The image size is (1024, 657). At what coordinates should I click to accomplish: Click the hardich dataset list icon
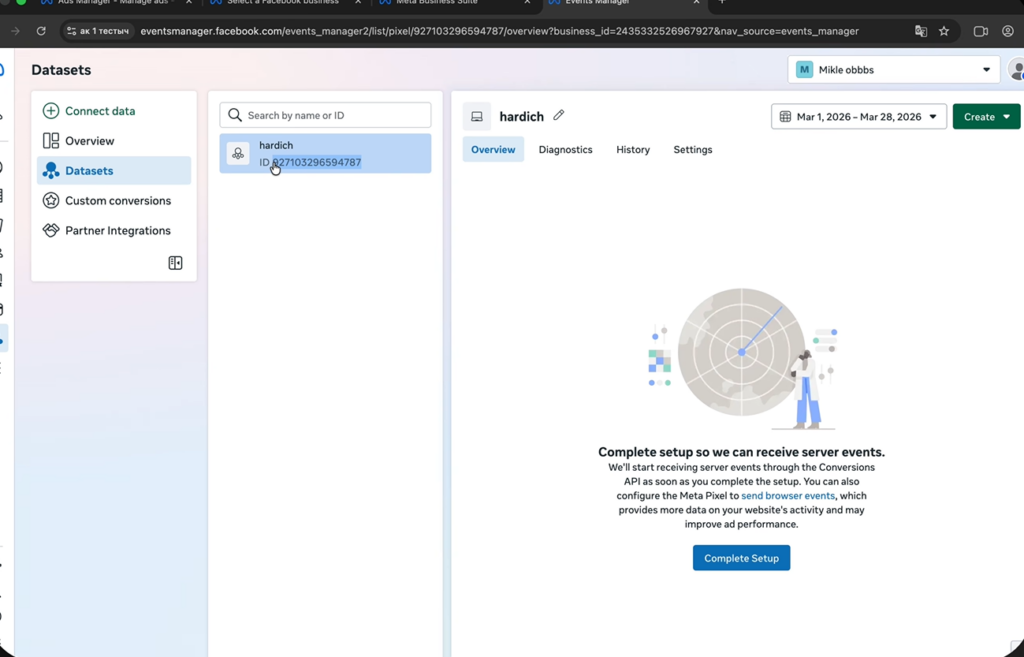point(238,153)
